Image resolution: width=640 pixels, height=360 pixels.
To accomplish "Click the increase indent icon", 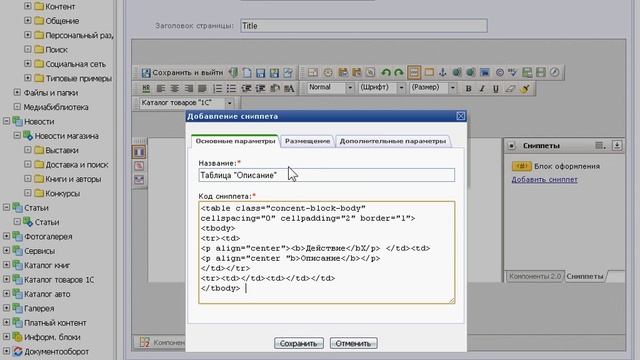I will coord(260,88).
